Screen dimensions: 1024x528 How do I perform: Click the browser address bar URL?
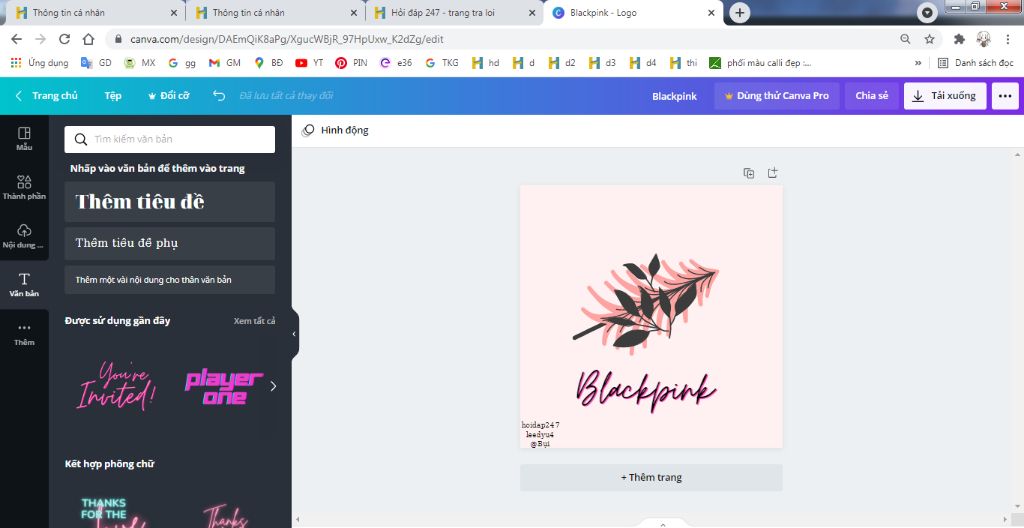(x=286, y=39)
